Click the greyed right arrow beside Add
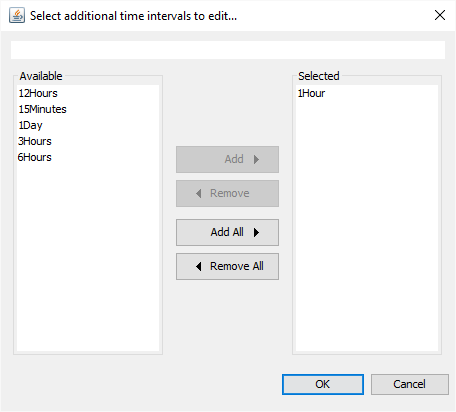Screen dimensions: 456x412 (256, 159)
